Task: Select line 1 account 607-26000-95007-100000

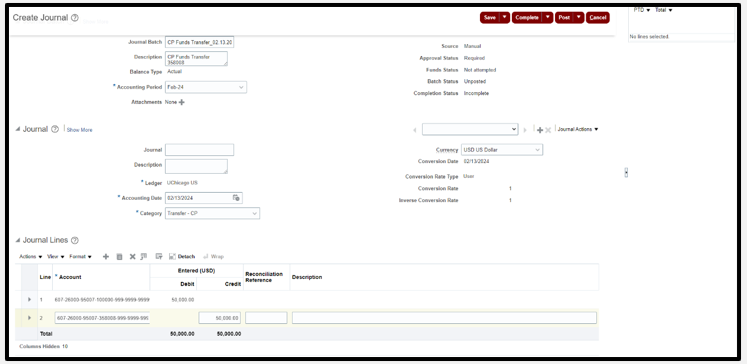Action: (x=102, y=300)
